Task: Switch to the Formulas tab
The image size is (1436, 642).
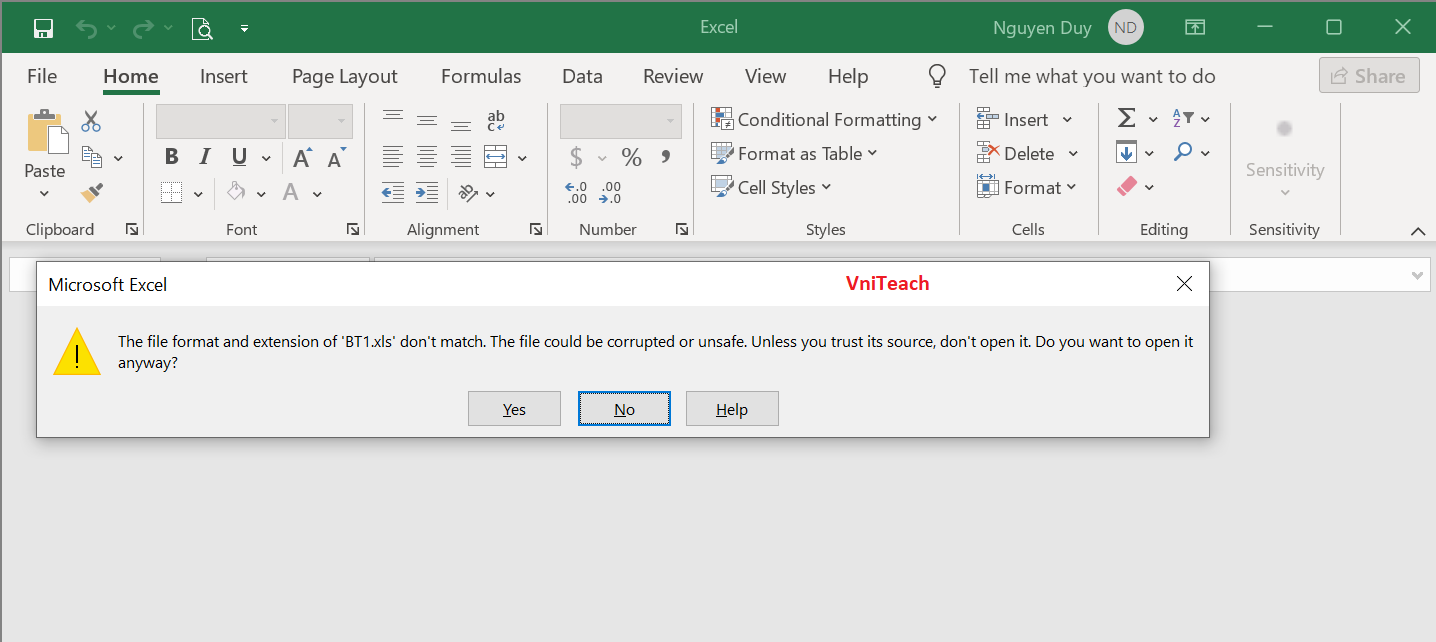Action: tap(481, 76)
